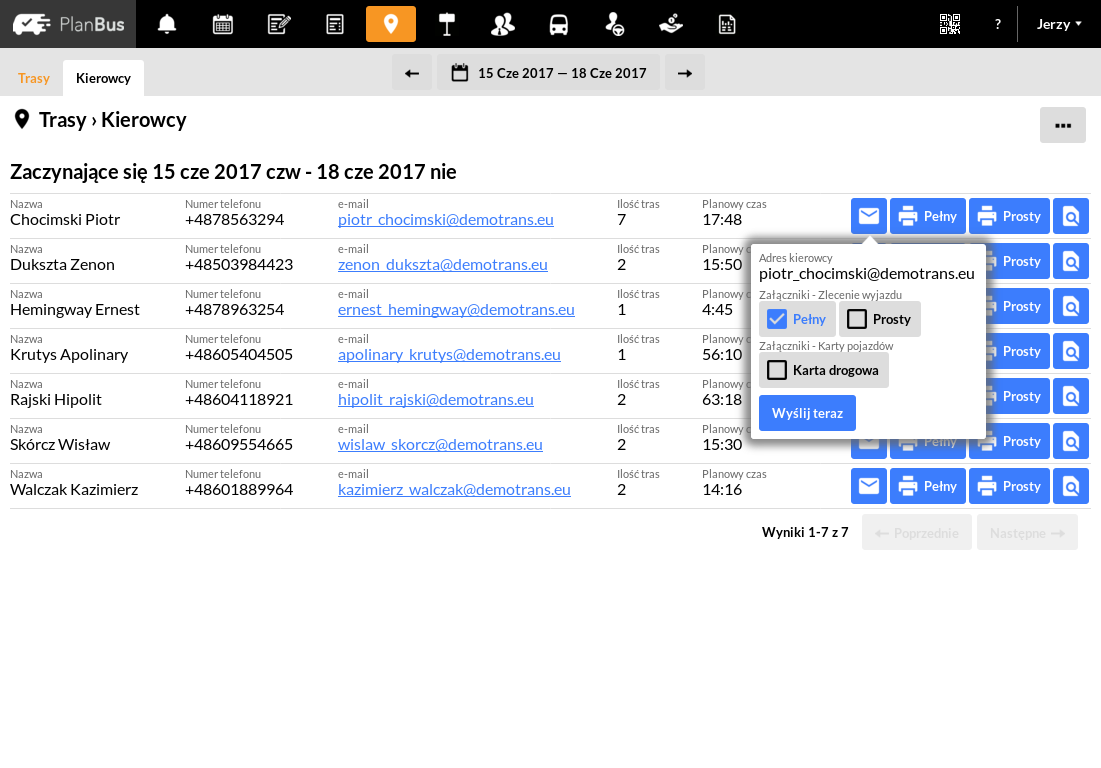The height and width of the screenshot is (768, 1101).
Task: Select the orange map pin Trasy icon
Action: pyautogui.click(x=390, y=24)
